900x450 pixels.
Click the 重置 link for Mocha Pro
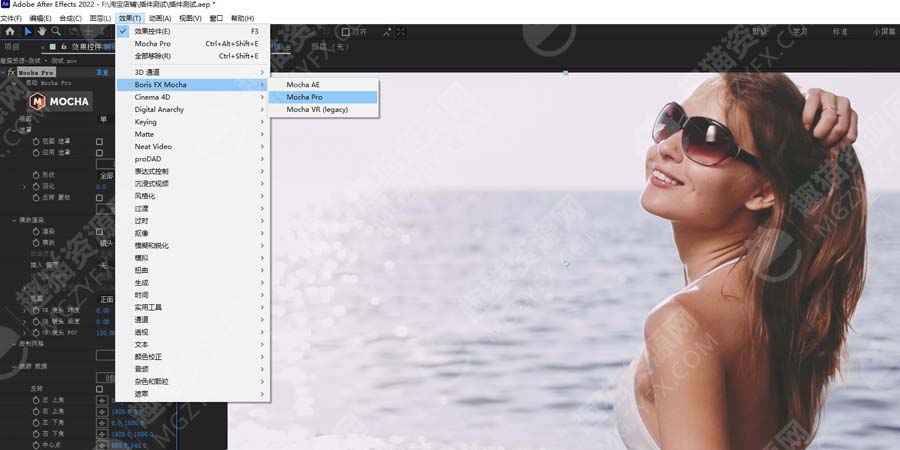point(102,73)
